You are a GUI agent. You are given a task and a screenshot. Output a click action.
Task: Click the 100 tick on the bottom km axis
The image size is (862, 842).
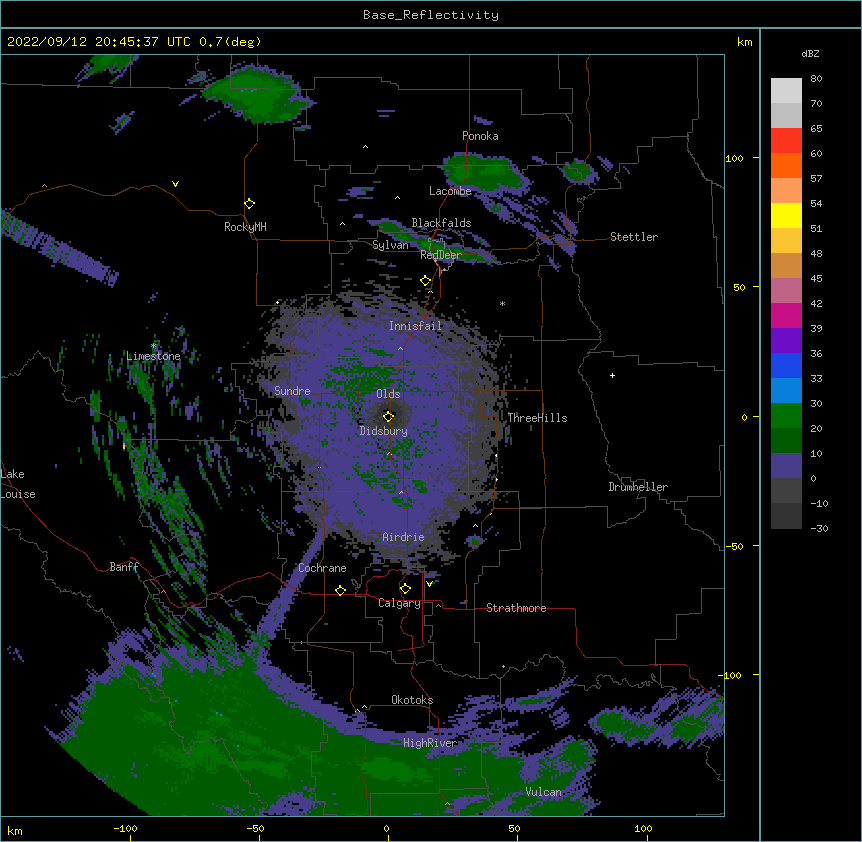click(643, 829)
